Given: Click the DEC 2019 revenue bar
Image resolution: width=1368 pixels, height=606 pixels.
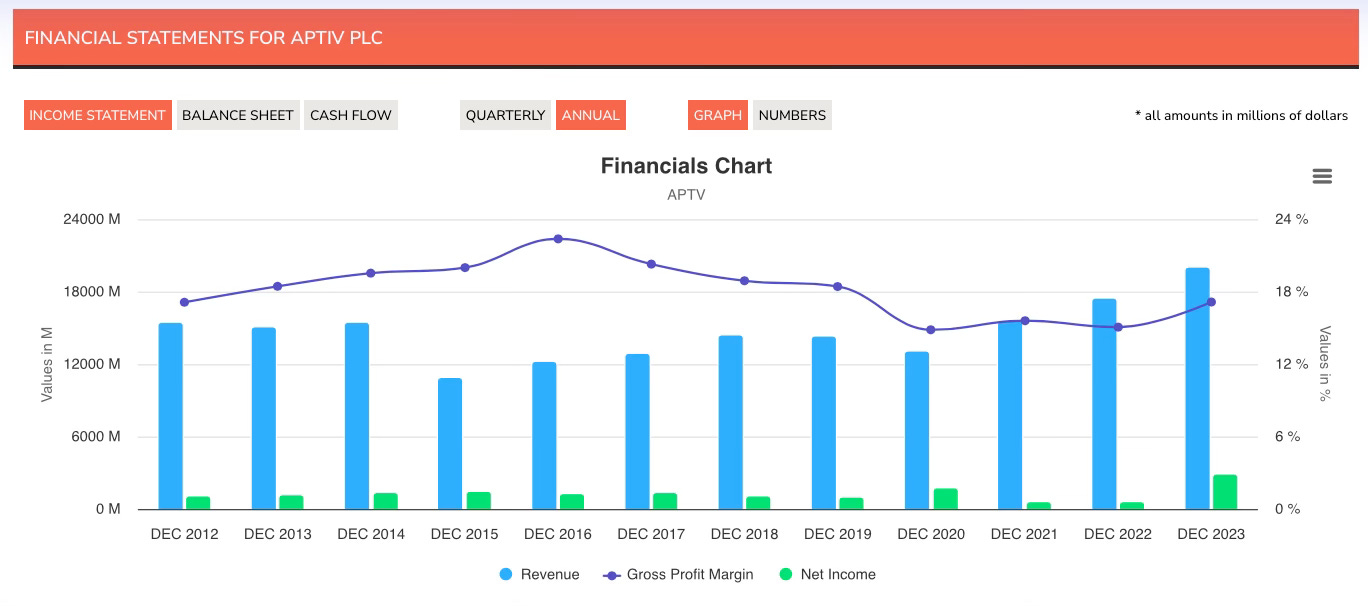Looking at the screenshot, I should [x=824, y=423].
